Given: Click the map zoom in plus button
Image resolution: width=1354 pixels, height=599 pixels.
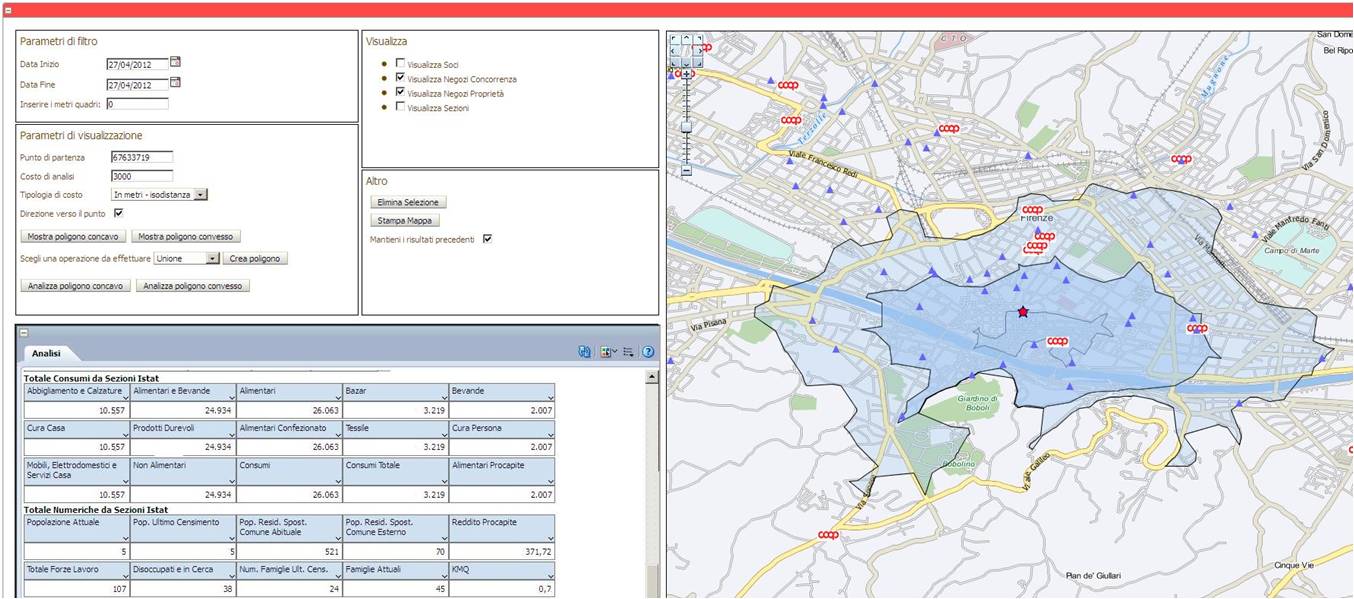Looking at the screenshot, I should tap(686, 74).
